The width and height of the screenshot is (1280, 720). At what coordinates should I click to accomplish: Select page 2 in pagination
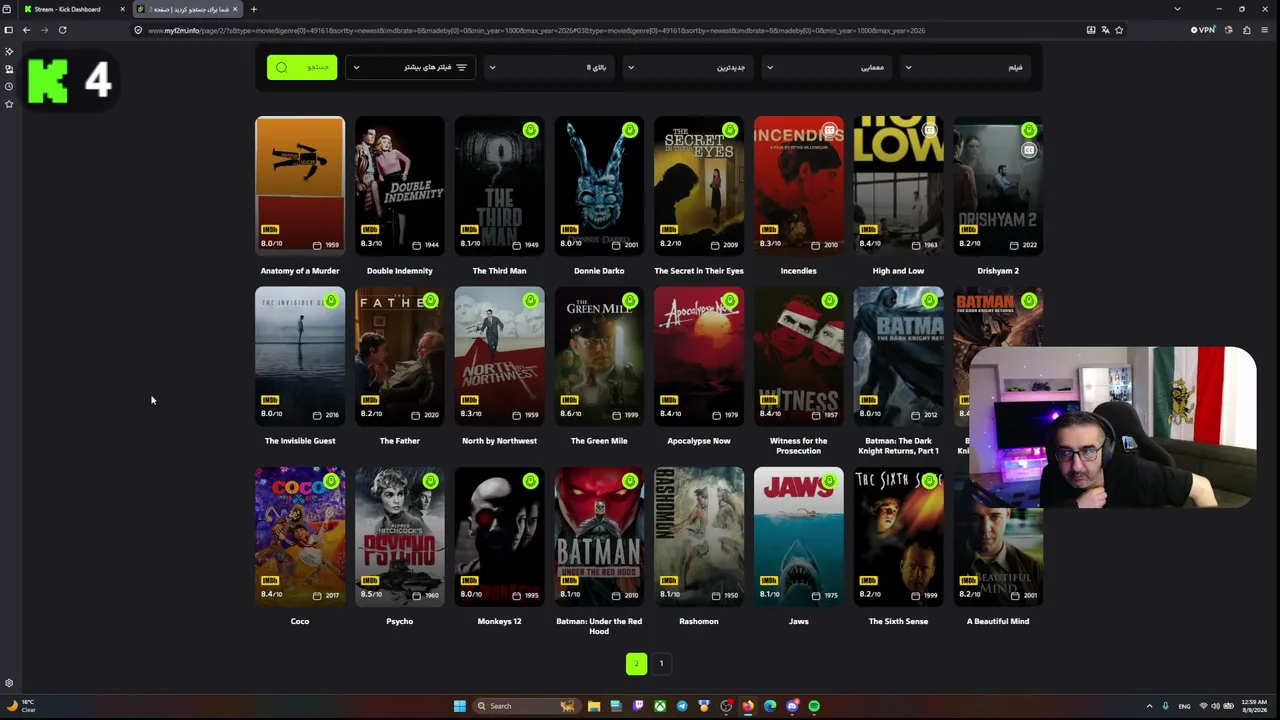tap(636, 663)
